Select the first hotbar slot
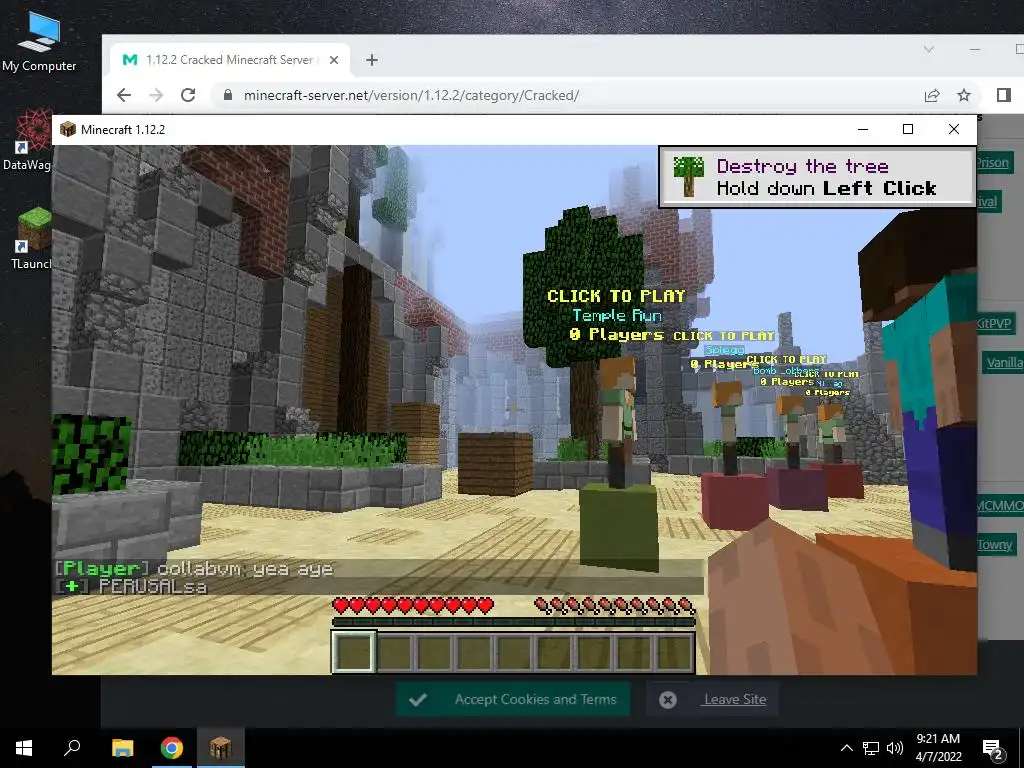This screenshot has width=1024, height=768. [354, 652]
